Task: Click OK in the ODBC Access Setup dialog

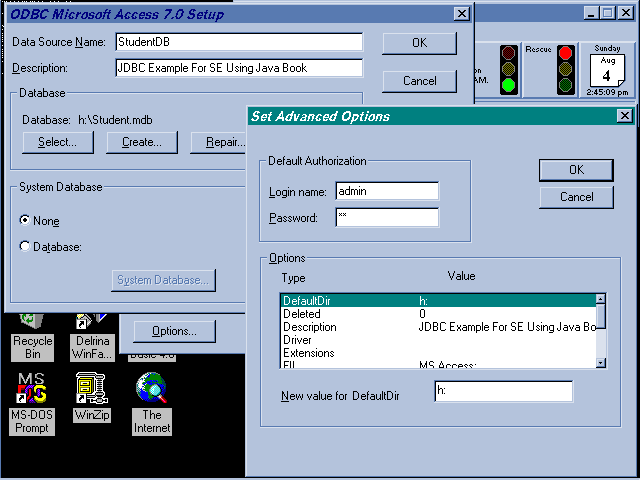Action: [419, 43]
